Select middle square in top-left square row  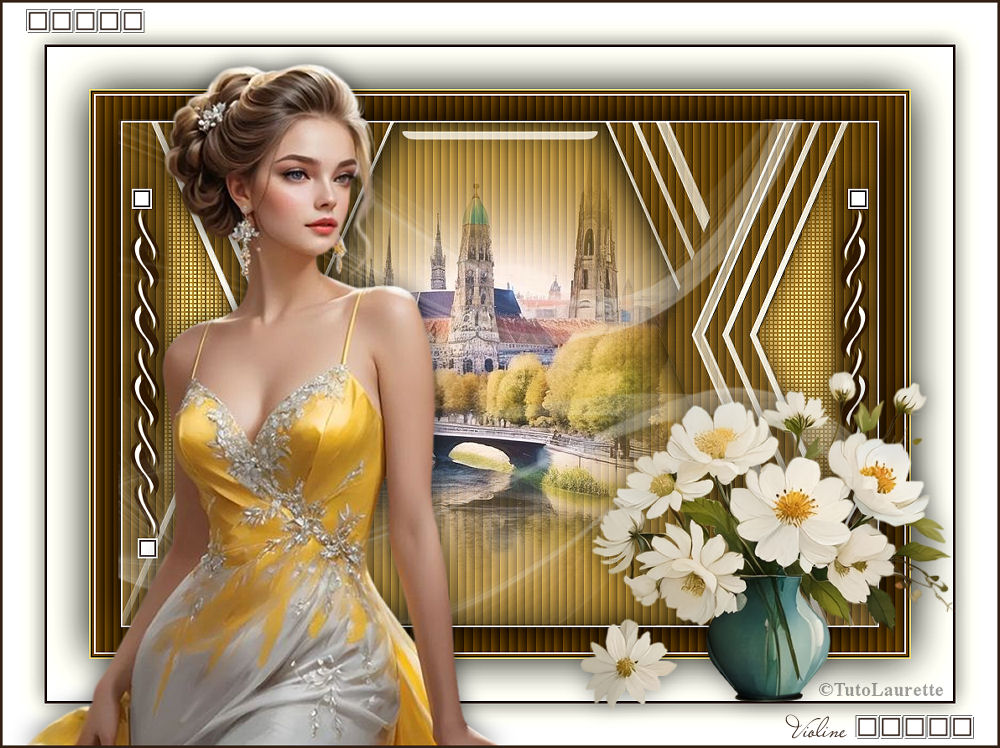[85, 21]
